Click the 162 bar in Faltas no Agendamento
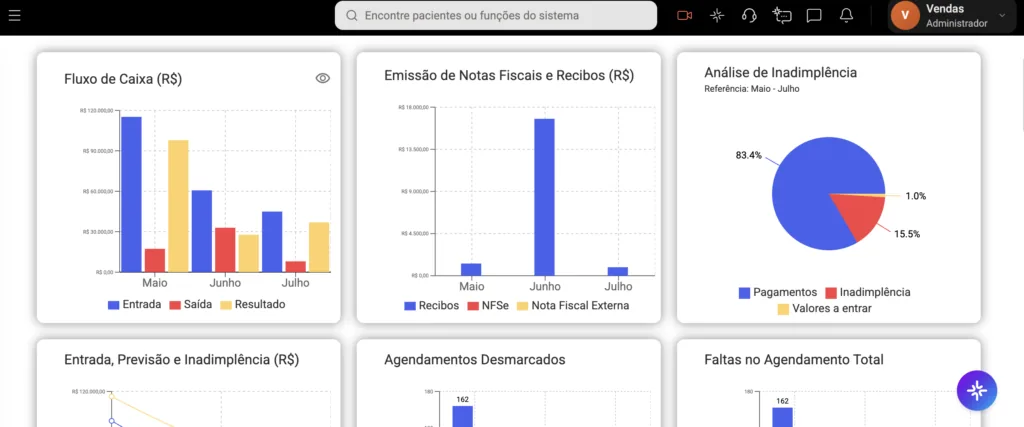Viewport: 1024px width, 427px height. pyautogui.click(x=782, y=417)
